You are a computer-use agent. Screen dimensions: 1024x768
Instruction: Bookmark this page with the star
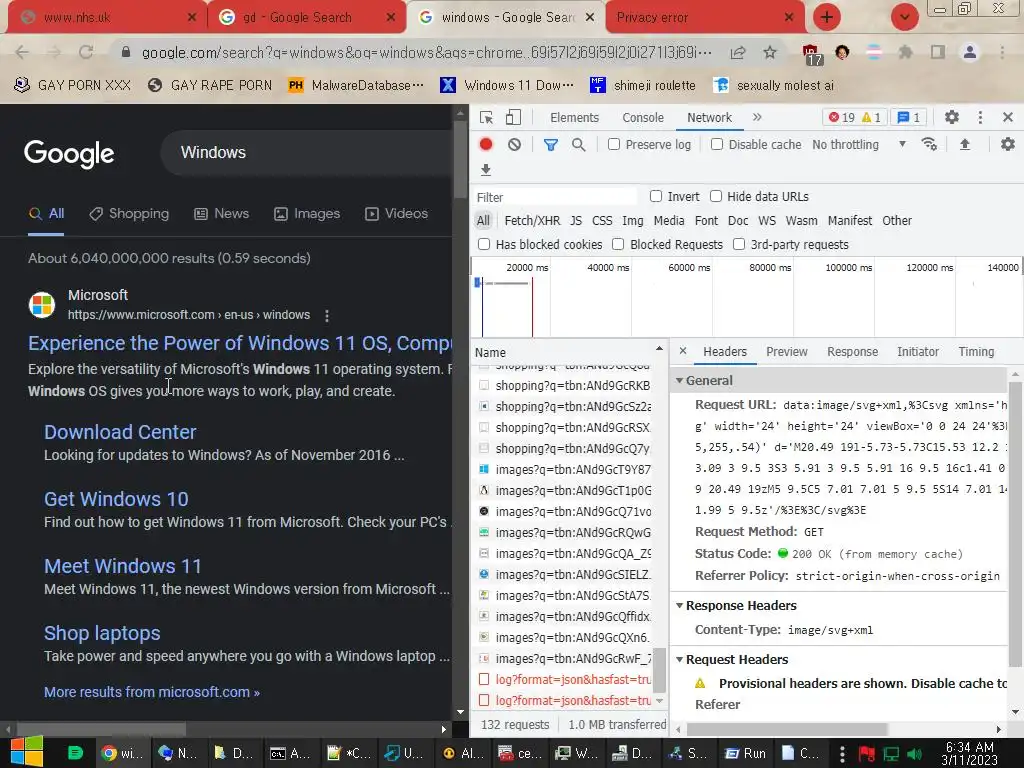[x=770, y=52]
